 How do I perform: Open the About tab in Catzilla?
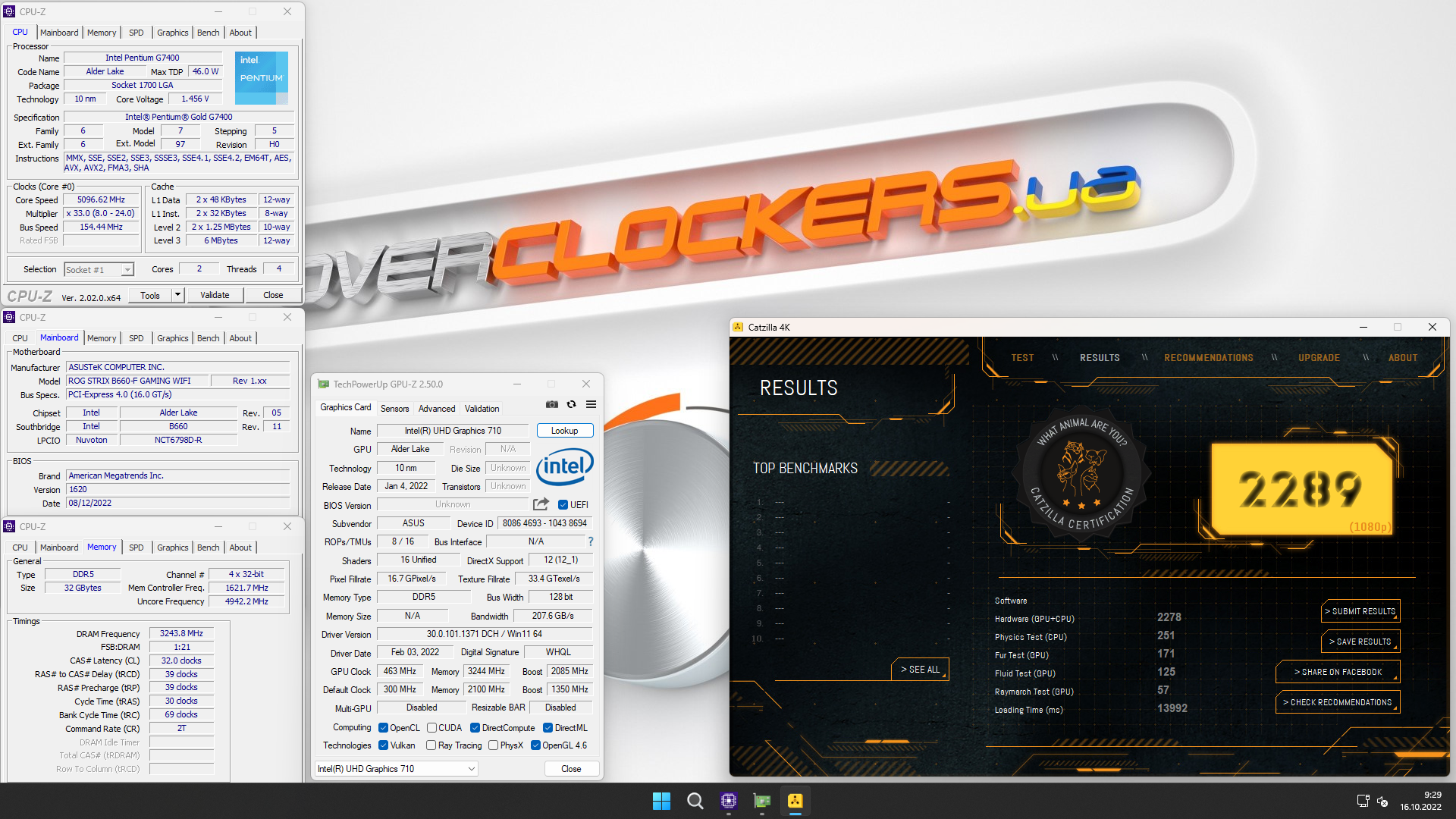point(1402,358)
